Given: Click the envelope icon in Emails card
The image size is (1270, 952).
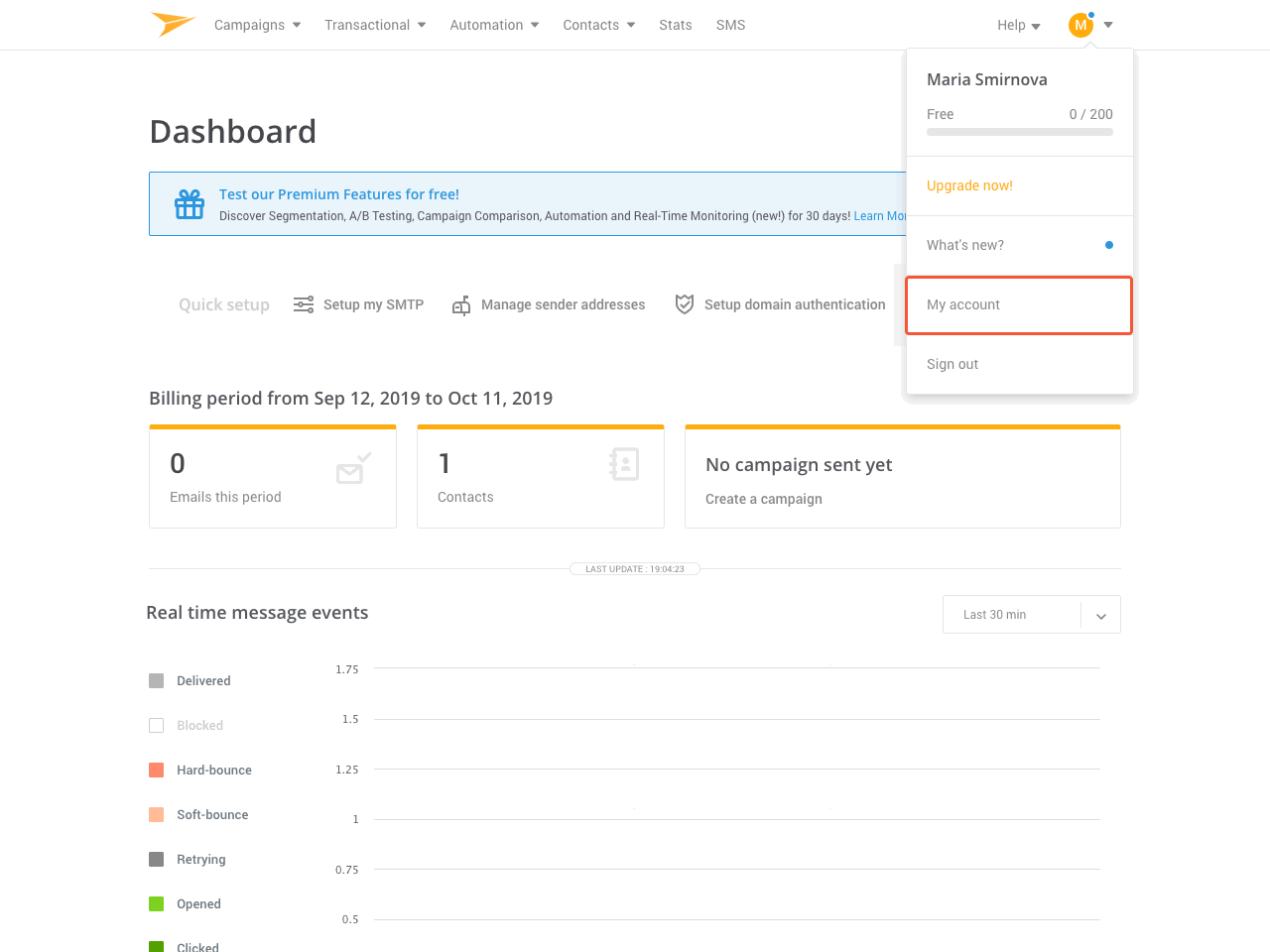Looking at the screenshot, I should [x=352, y=468].
